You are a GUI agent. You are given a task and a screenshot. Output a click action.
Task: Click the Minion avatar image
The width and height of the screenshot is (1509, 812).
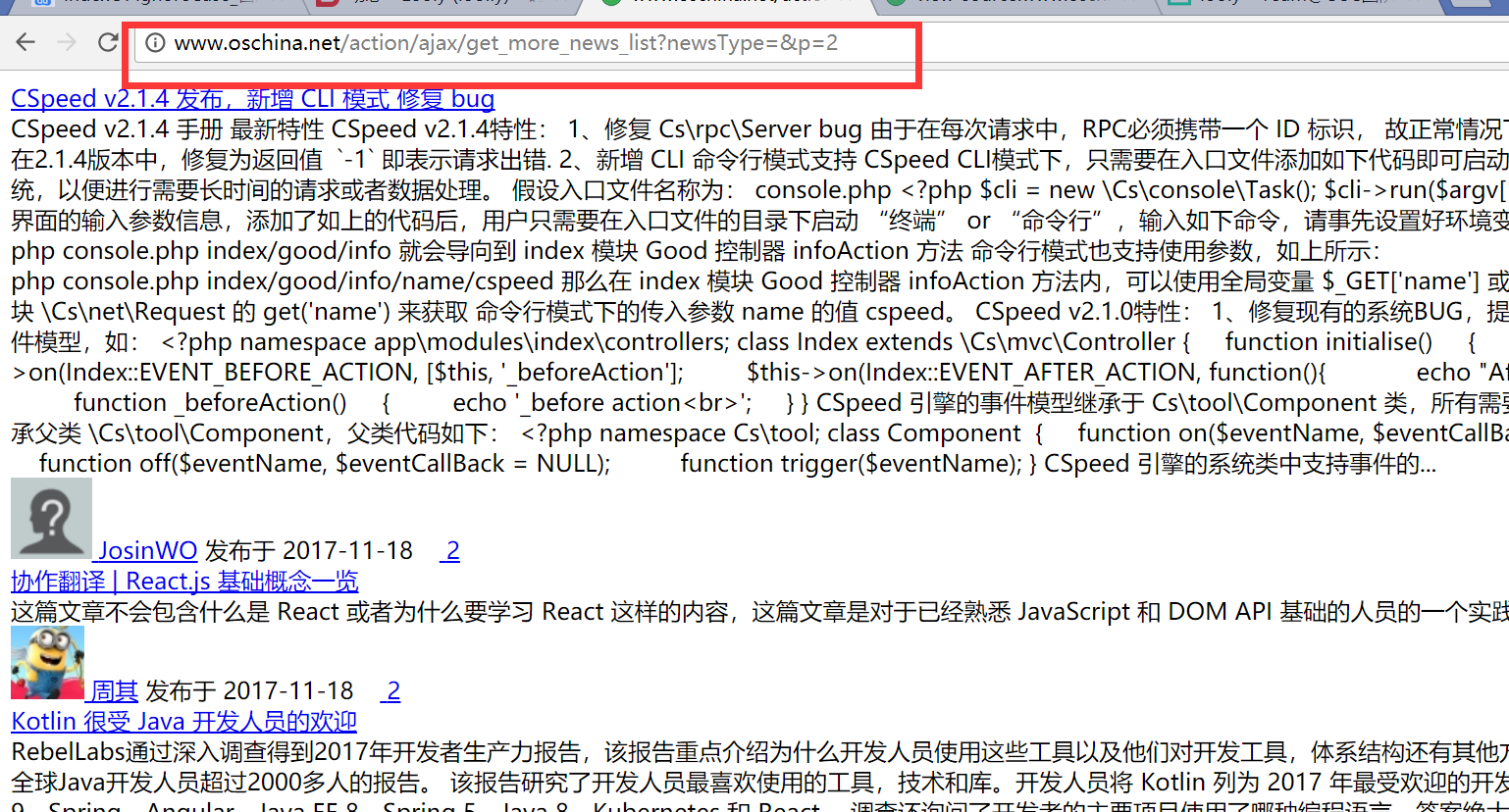click(x=47, y=663)
